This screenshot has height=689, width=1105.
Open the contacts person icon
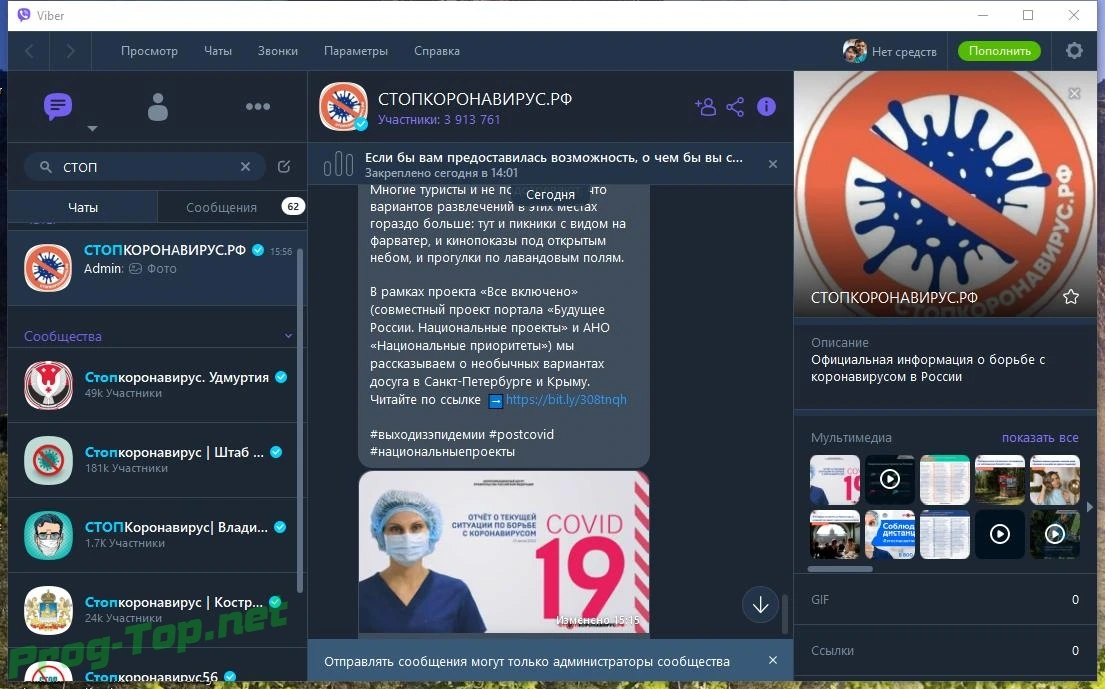point(158,106)
